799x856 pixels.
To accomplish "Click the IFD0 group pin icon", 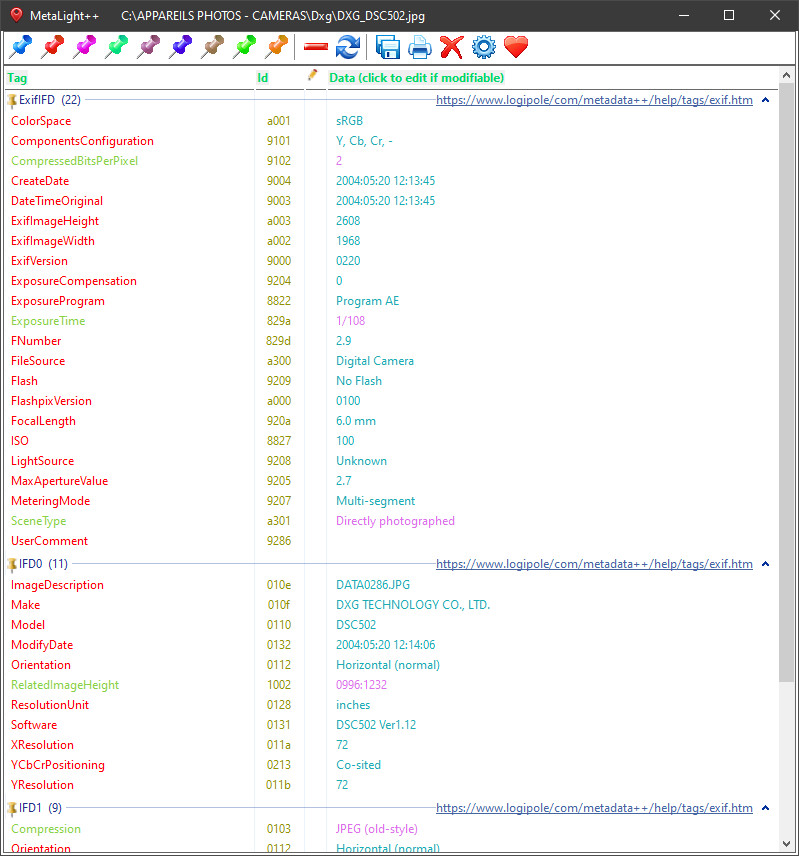I will pyautogui.click(x=11, y=564).
